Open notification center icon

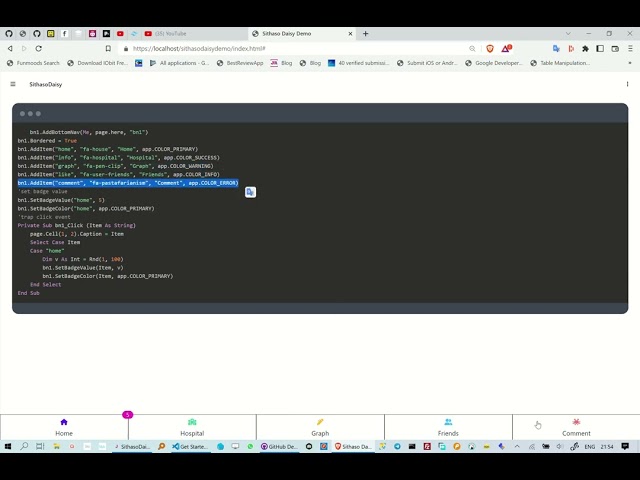pos(625,446)
